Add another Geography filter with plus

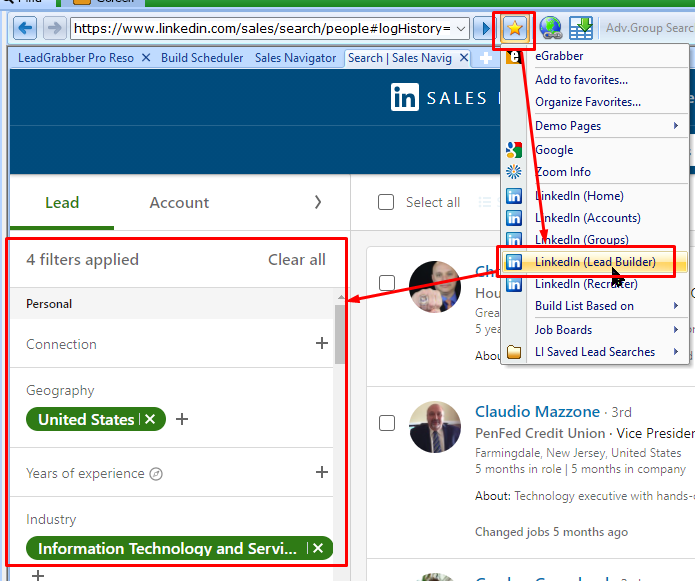pos(182,419)
